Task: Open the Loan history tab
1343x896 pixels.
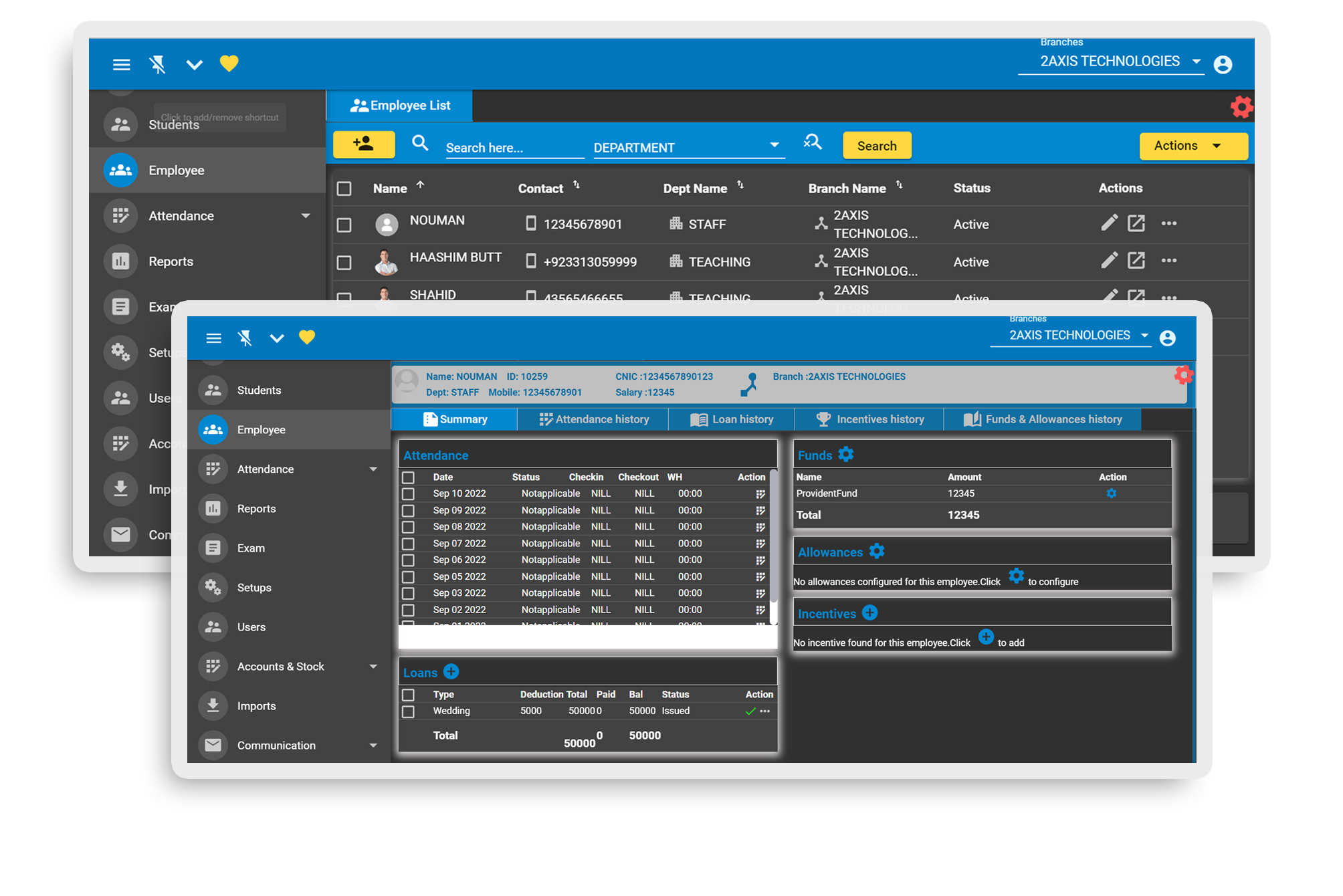Action: click(x=732, y=419)
